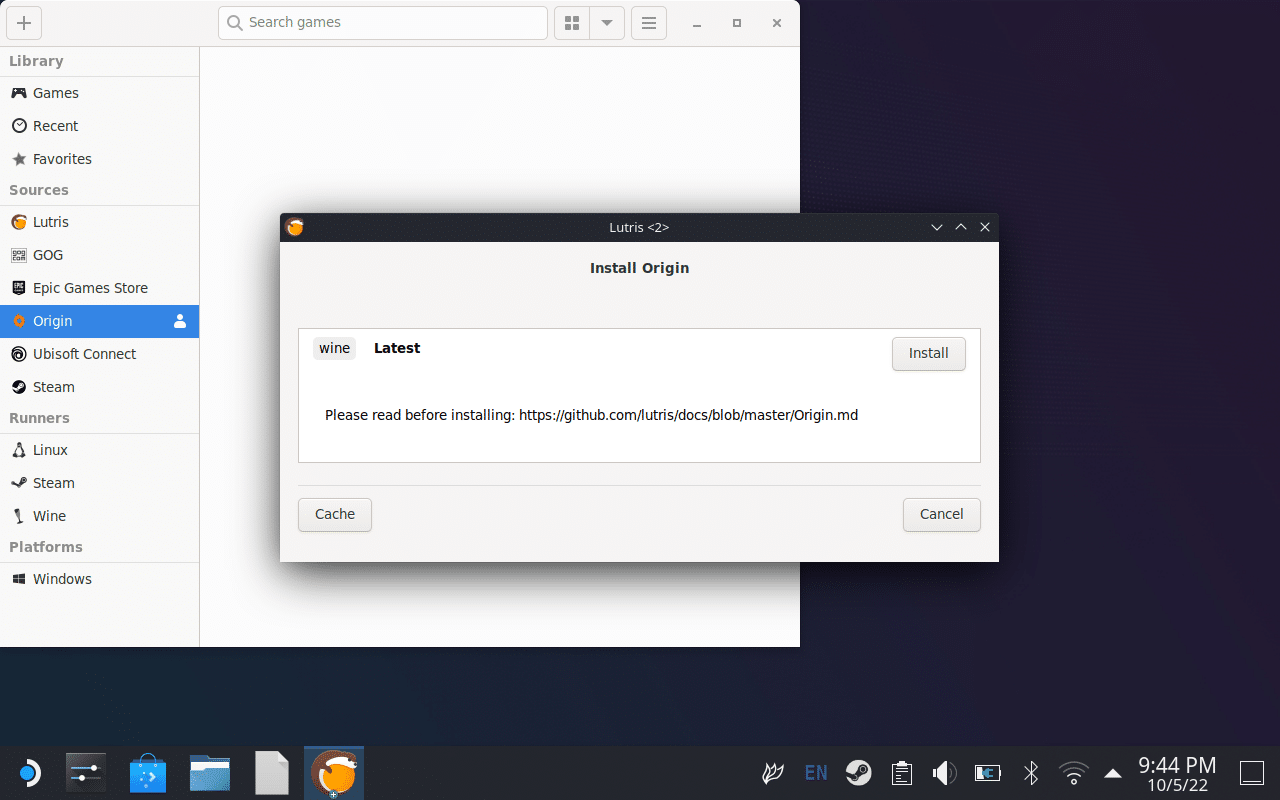
Task: Select Windows platform
Action: tap(99, 579)
